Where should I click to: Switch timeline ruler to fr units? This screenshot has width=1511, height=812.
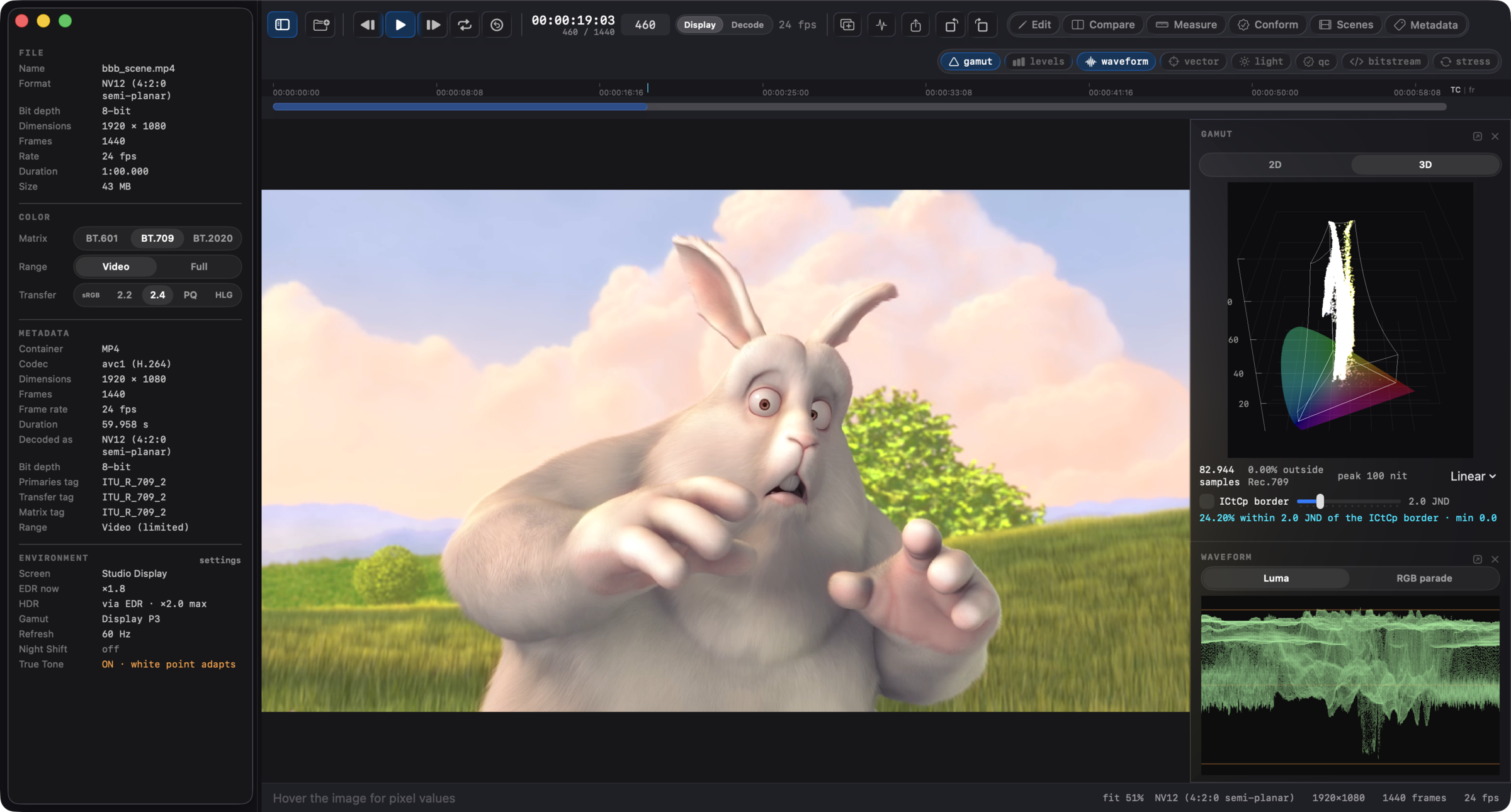(x=1472, y=90)
